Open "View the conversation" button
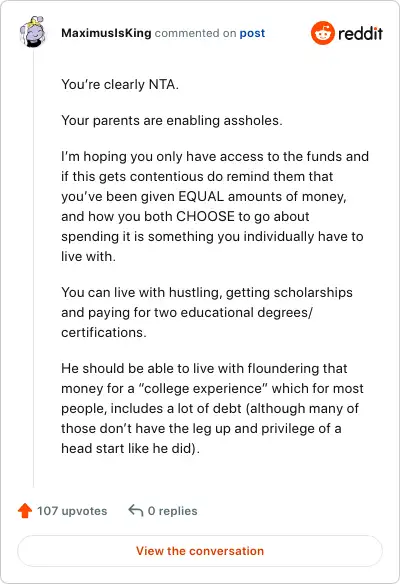This screenshot has height=584, width=400. click(x=200, y=551)
